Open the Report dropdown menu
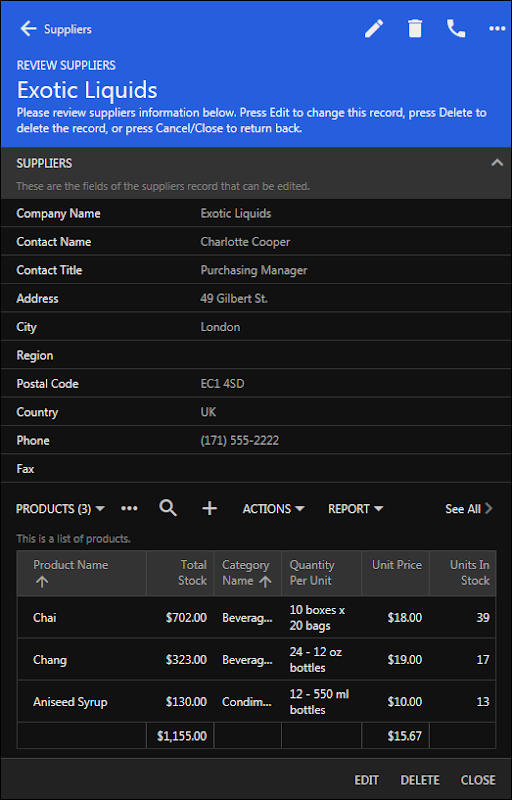This screenshot has width=512, height=800. pyautogui.click(x=355, y=509)
